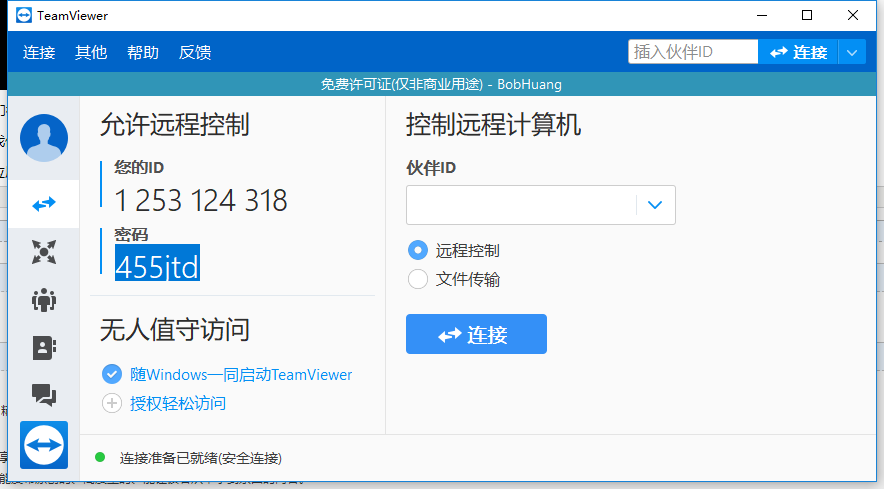Open the 帮助 menu
This screenshot has width=884, height=489.
(x=143, y=52)
